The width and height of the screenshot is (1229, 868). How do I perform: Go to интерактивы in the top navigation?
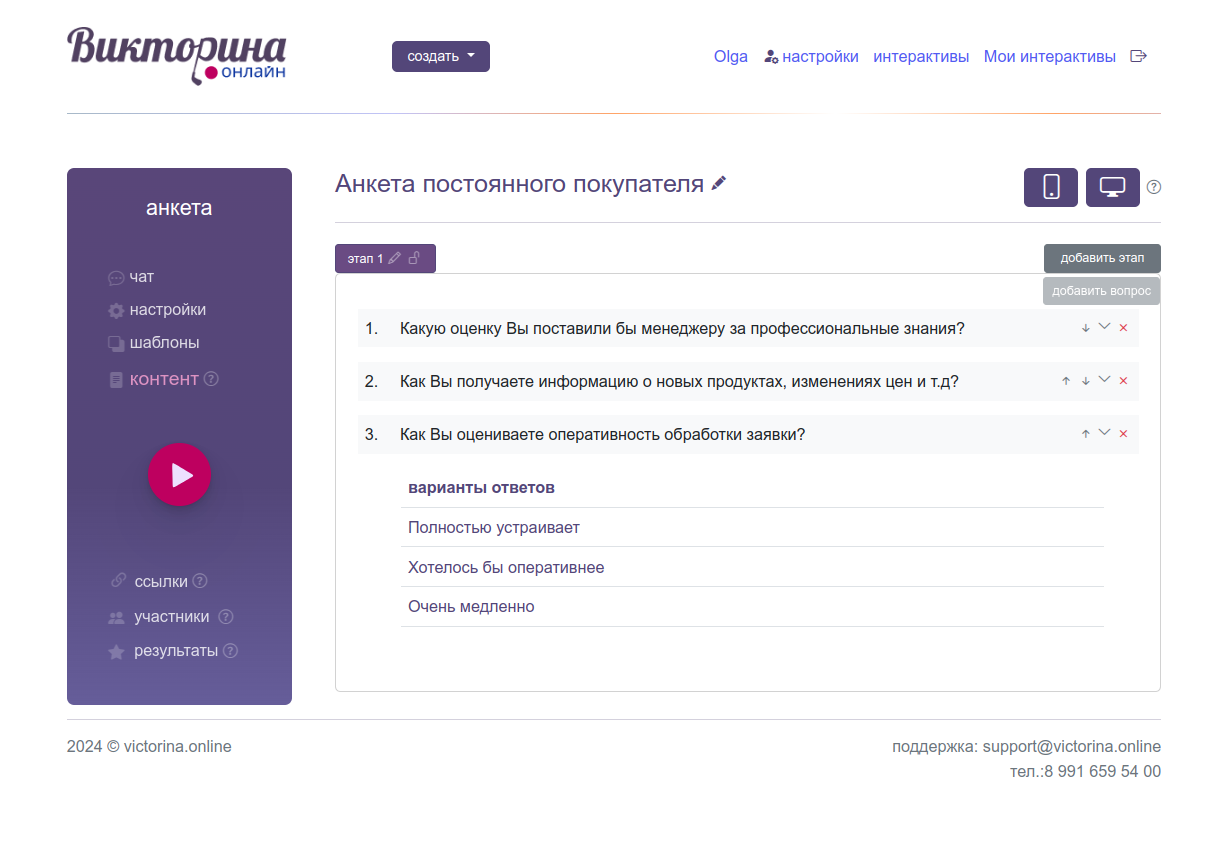click(921, 57)
